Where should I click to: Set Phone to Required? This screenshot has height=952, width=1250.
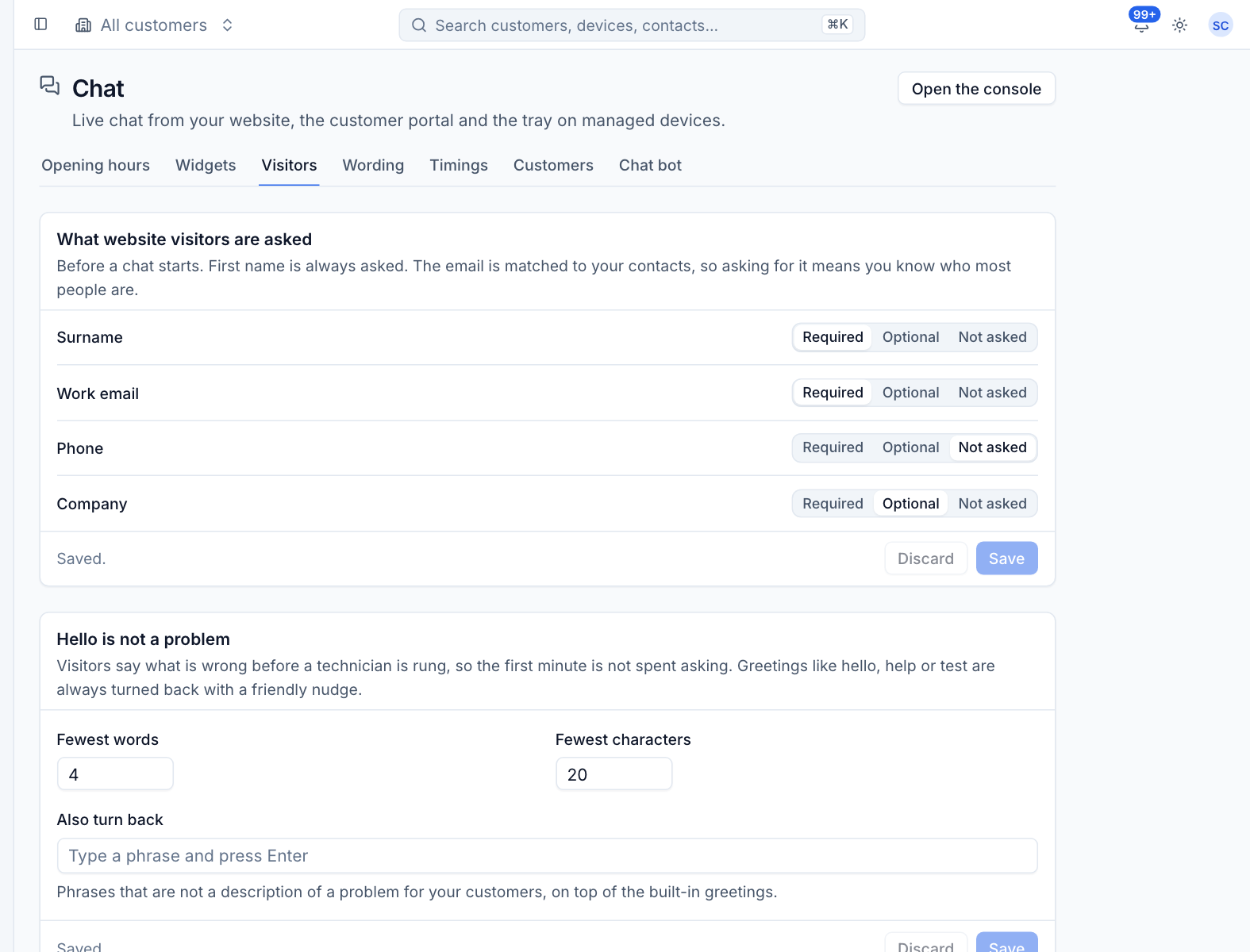coord(833,447)
